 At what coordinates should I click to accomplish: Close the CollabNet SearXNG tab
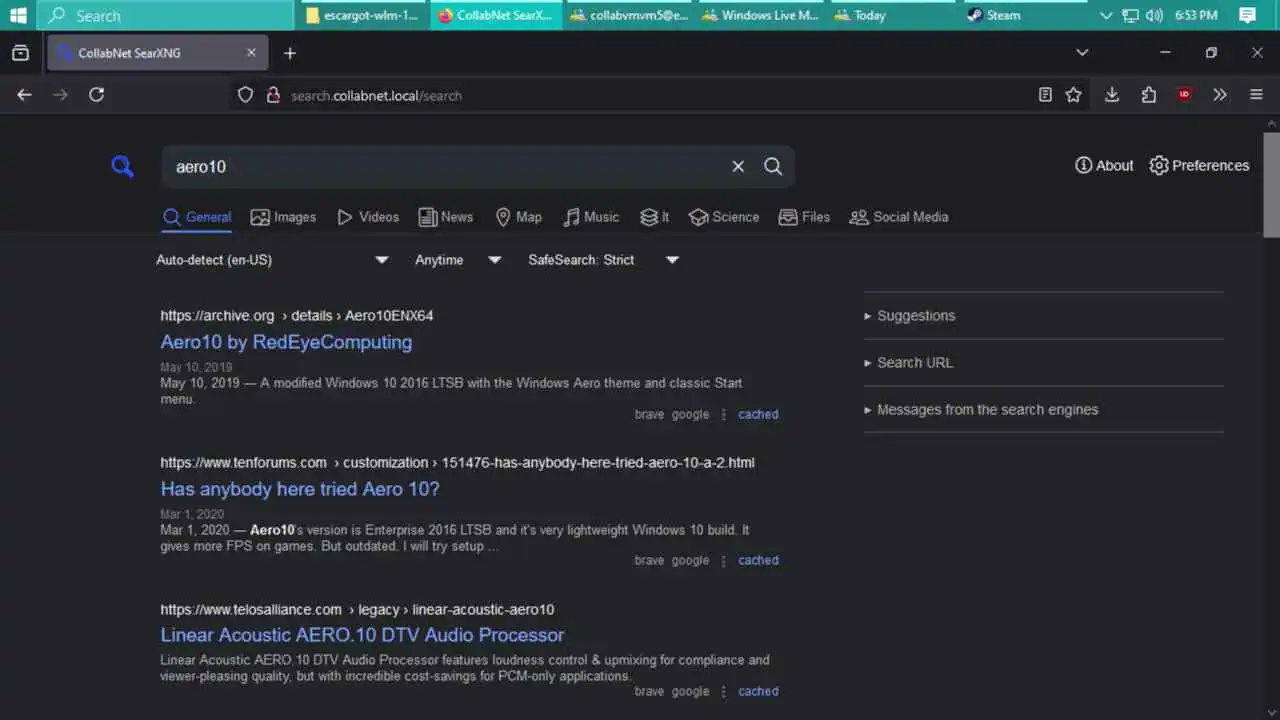point(251,53)
